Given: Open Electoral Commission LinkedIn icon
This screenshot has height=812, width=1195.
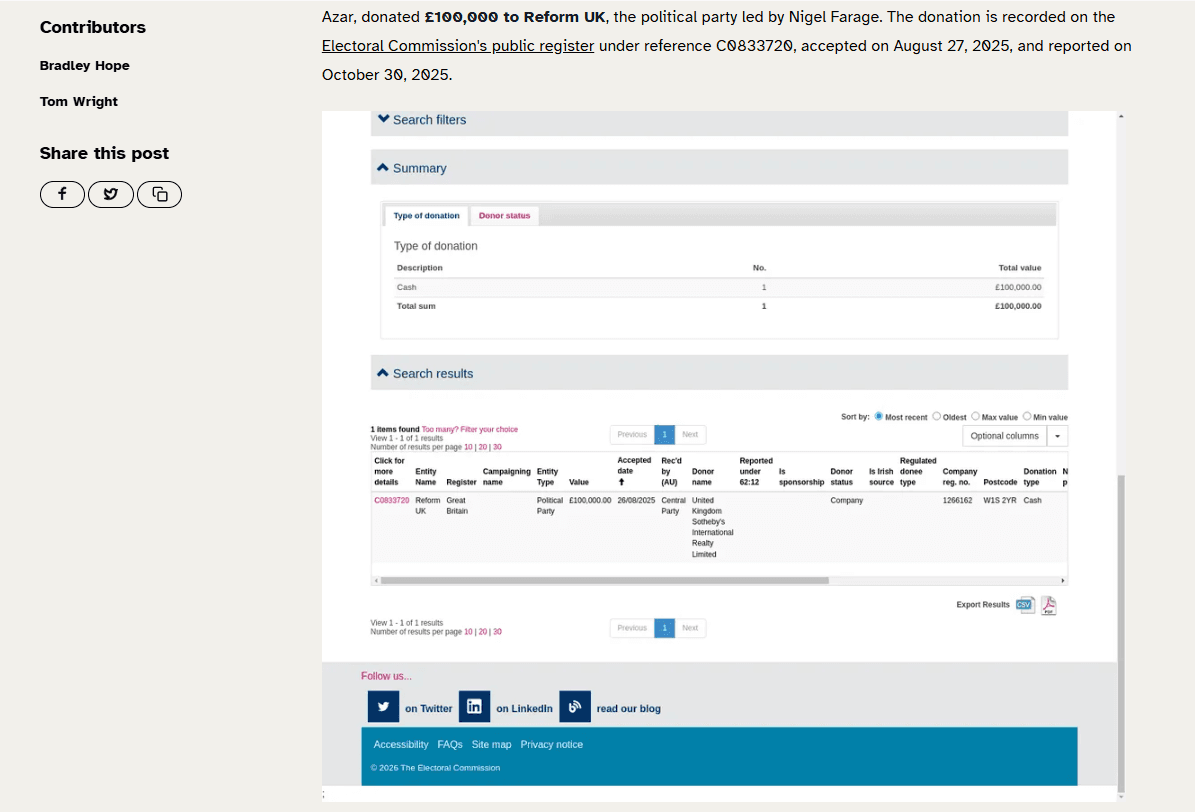Looking at the screenshot, I should [x=474, y=707].
